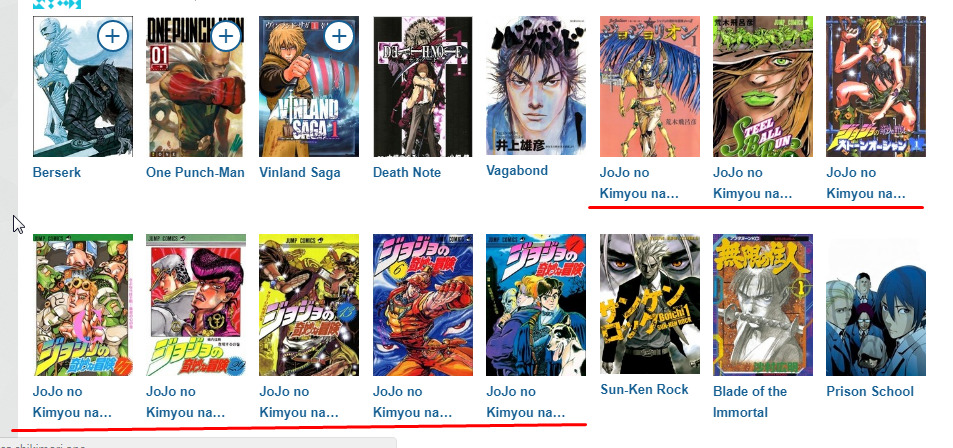Open the Blade of the Immortal cover
The width and height of the screenshot is (953, 448).
tap(763, 305)
